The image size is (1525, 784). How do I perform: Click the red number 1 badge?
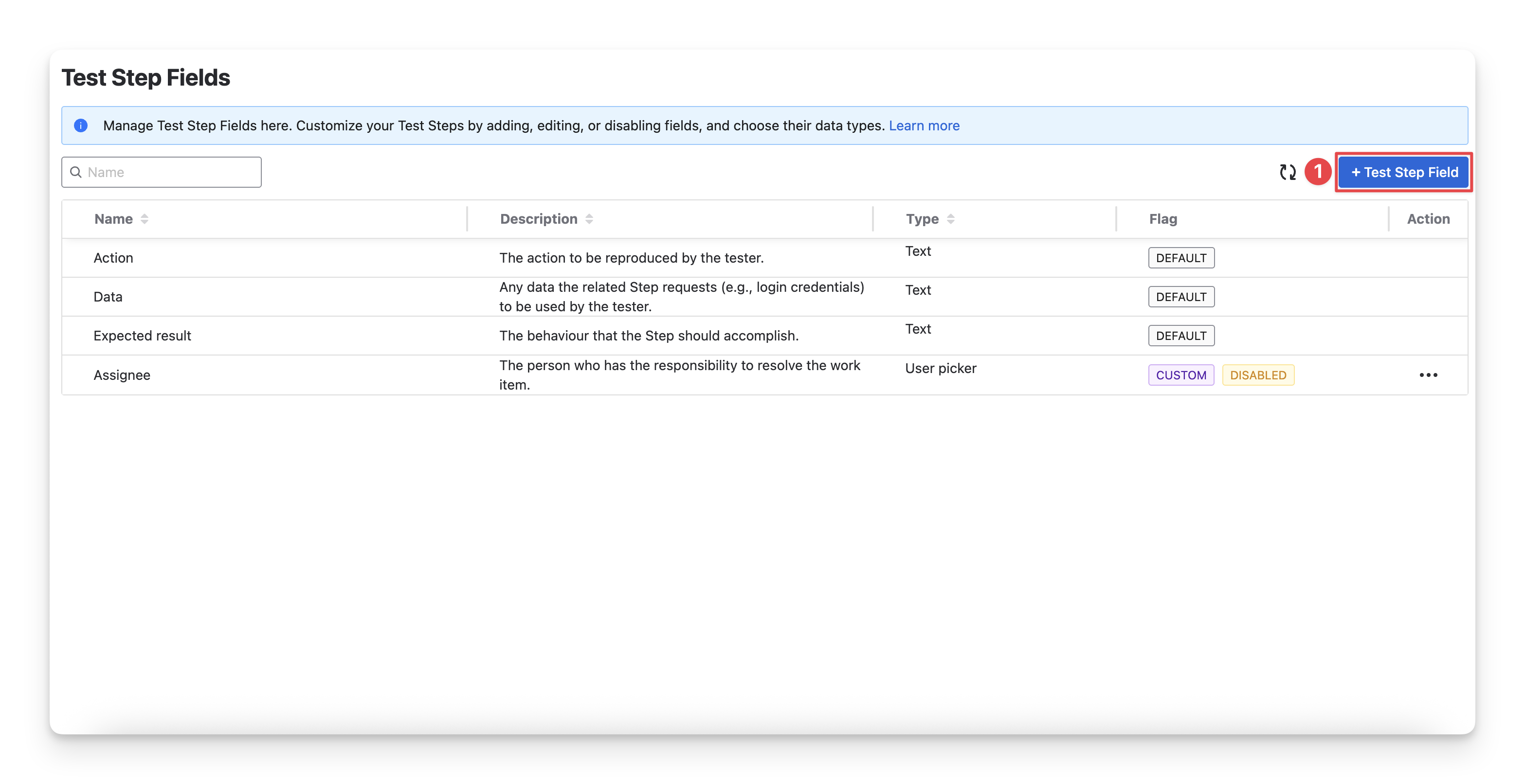pyautogui.click(x=1318, y=172)
